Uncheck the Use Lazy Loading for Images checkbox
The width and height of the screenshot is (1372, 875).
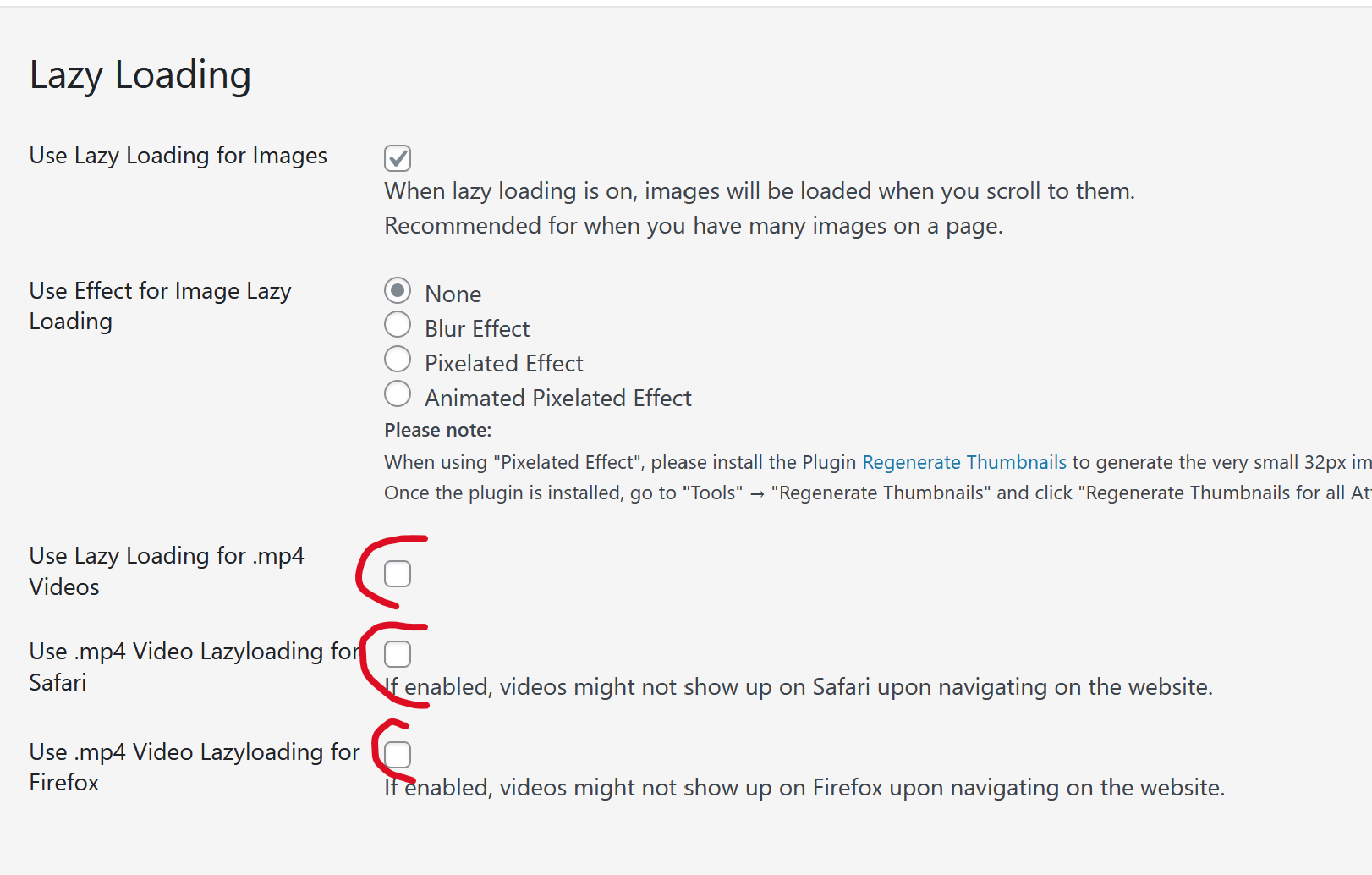398,158
